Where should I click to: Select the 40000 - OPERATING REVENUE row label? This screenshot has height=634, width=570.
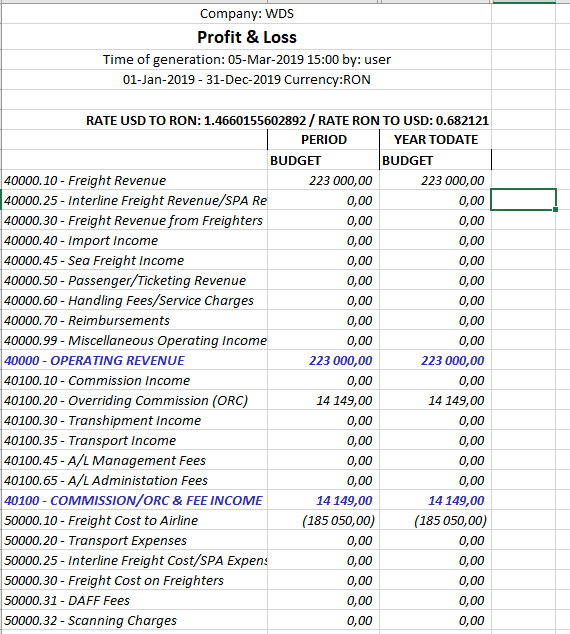tap(134, 360)
